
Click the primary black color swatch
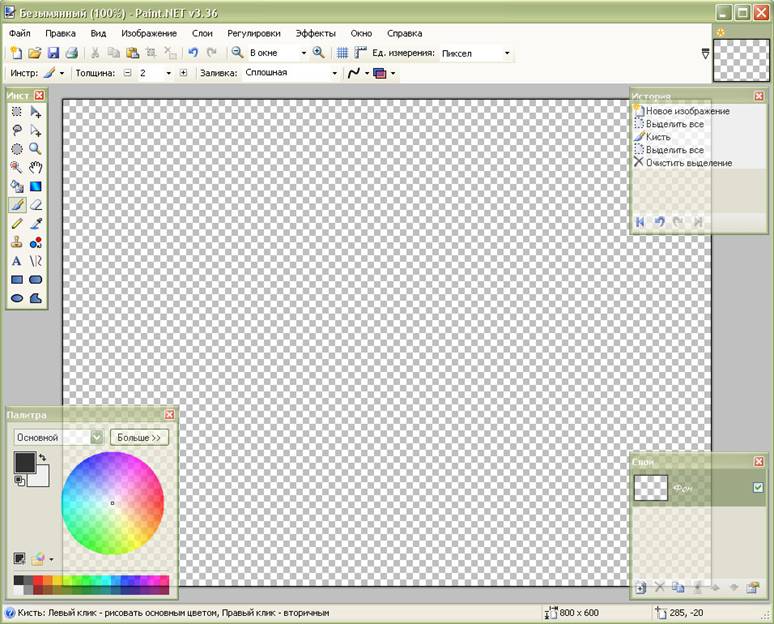tap(25, 462)
